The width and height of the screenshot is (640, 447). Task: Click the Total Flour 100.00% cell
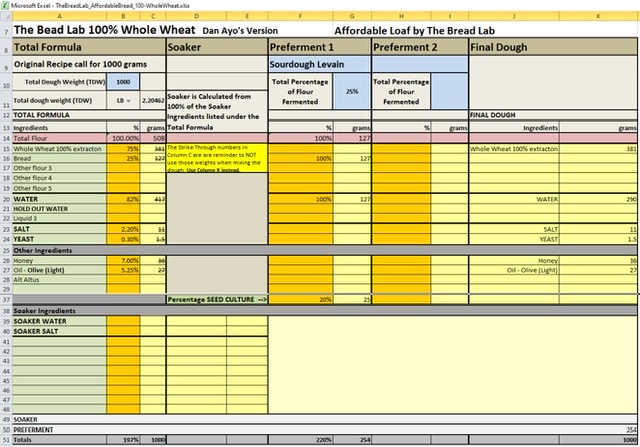[123, 138]
